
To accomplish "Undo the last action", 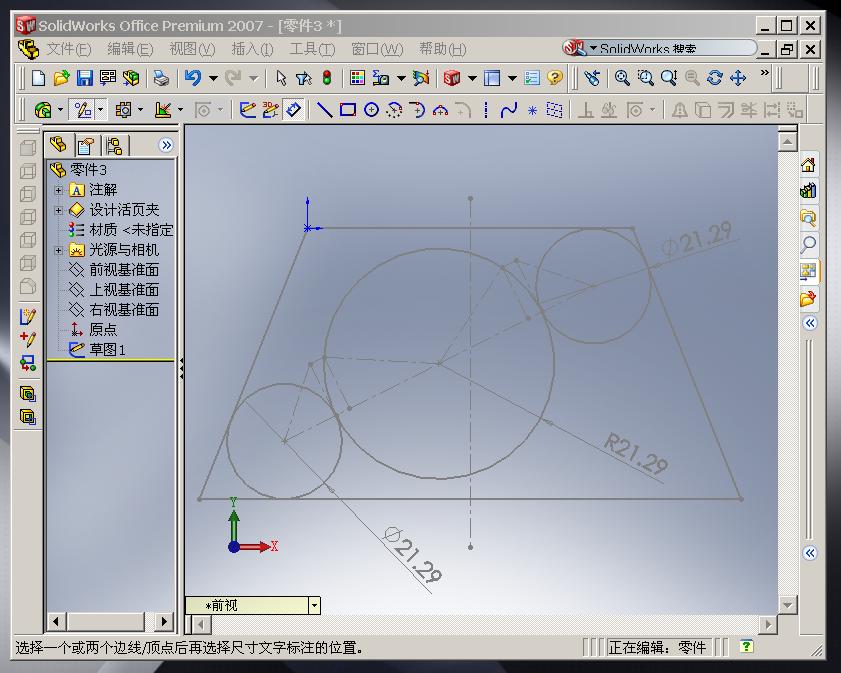I will point(193,78).
